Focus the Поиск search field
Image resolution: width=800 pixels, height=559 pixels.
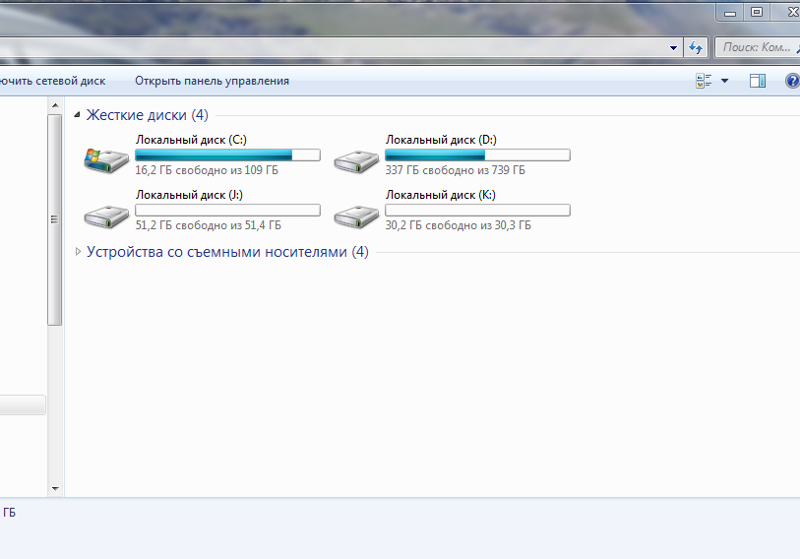755,47
